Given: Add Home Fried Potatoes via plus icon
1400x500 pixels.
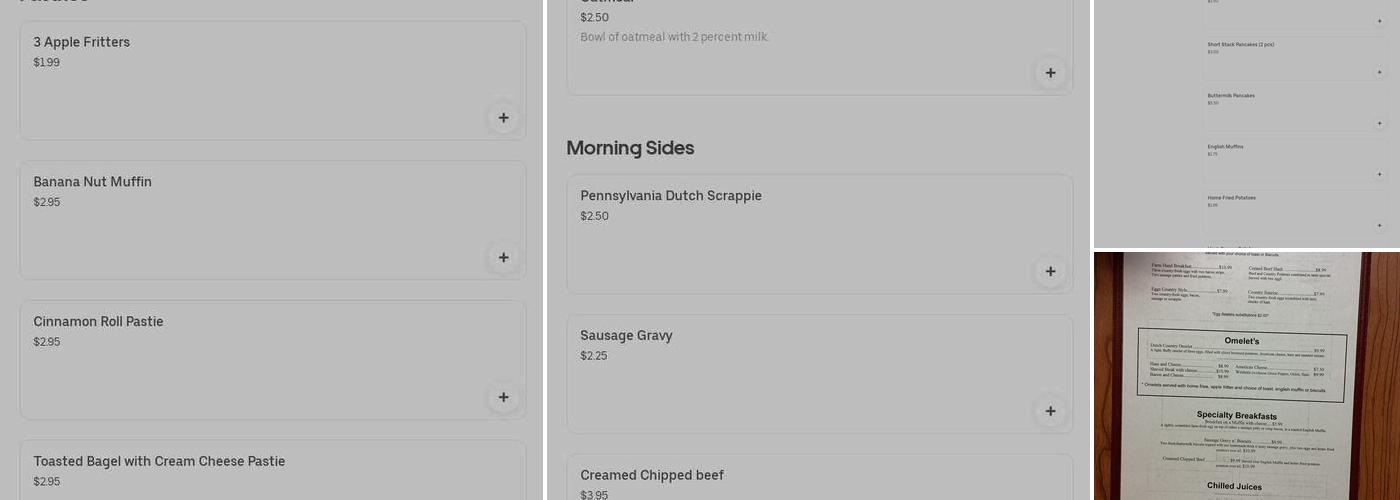Looking at the screenshot, I should pyautogui.click(x=1379, y=226).
